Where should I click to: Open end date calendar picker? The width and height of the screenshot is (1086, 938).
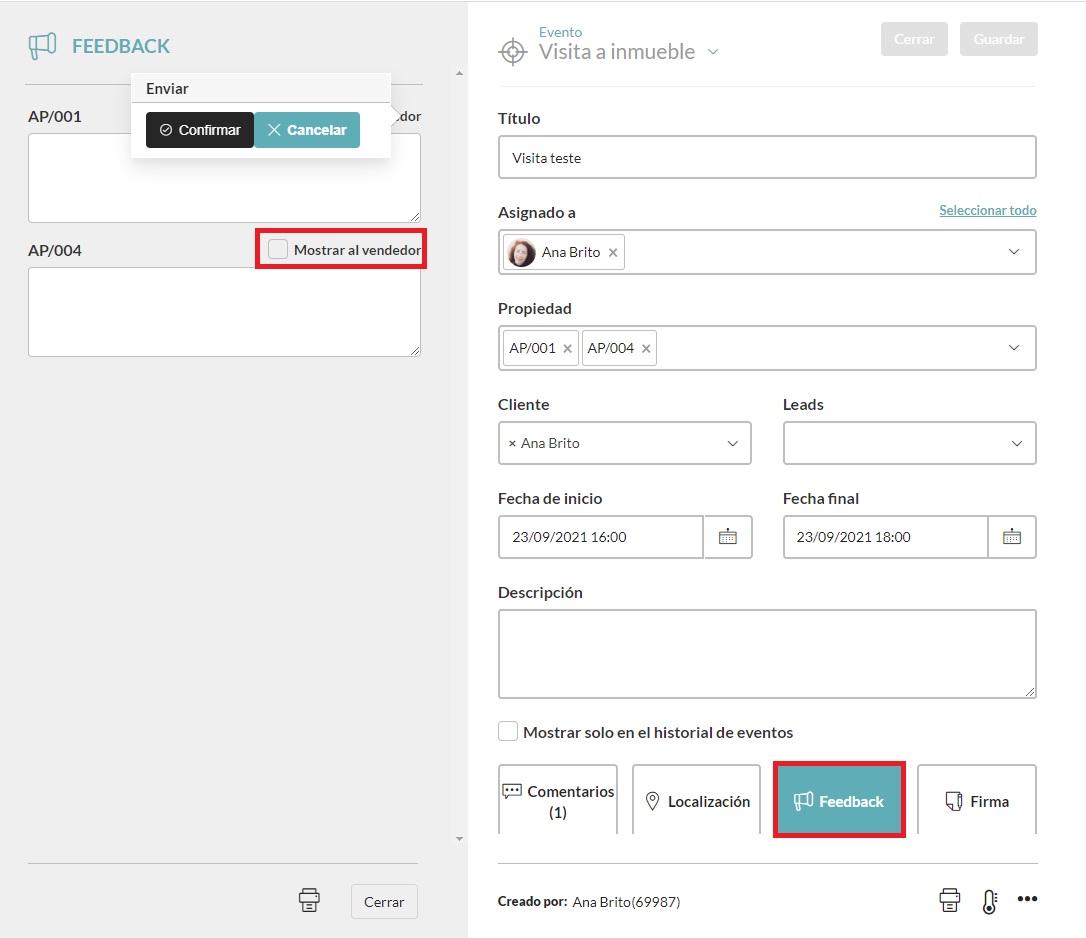[1012, 537]
